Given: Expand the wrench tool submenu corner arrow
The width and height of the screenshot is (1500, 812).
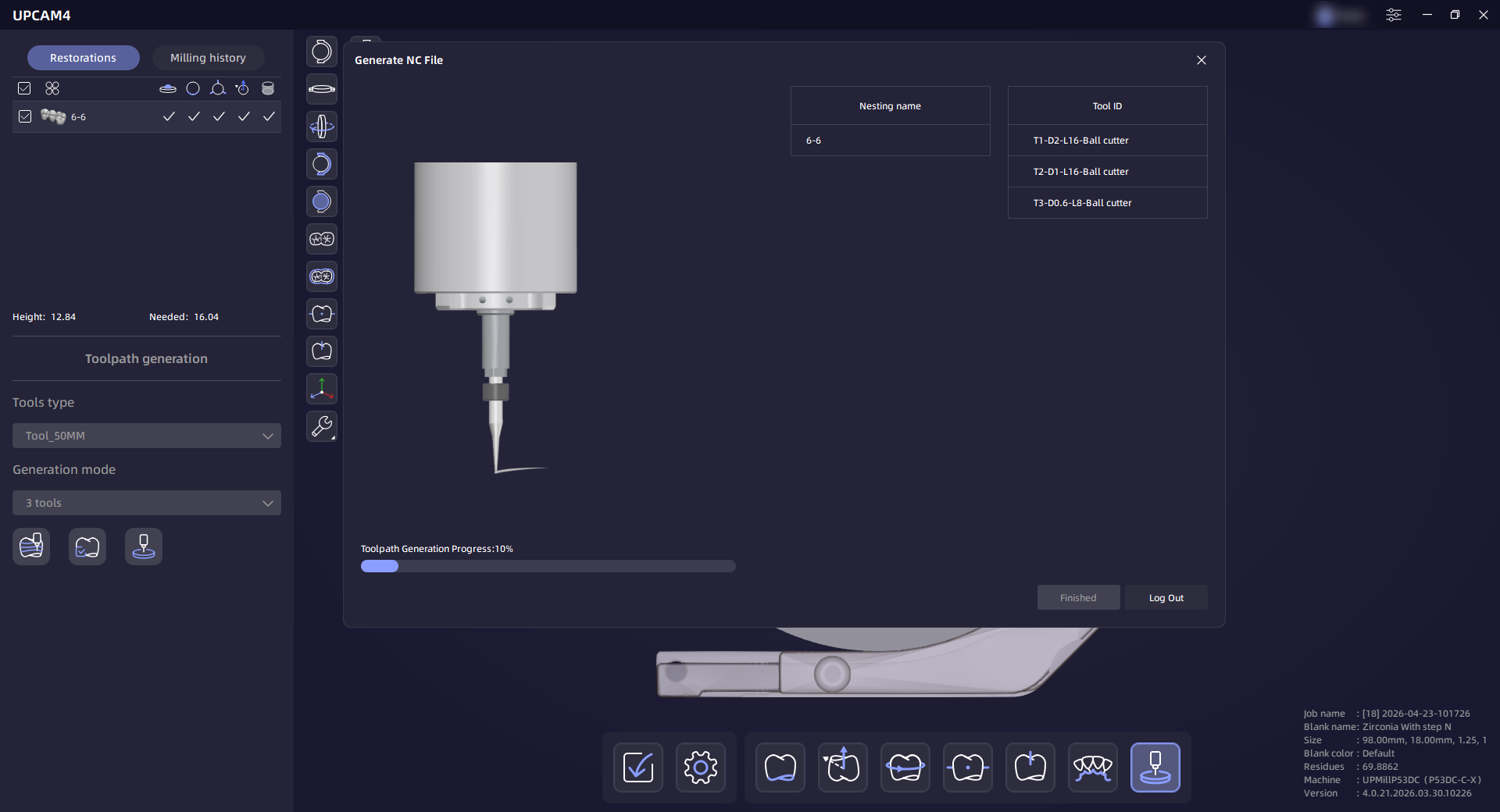Looking at the screenshot, I should click(334, 438).
